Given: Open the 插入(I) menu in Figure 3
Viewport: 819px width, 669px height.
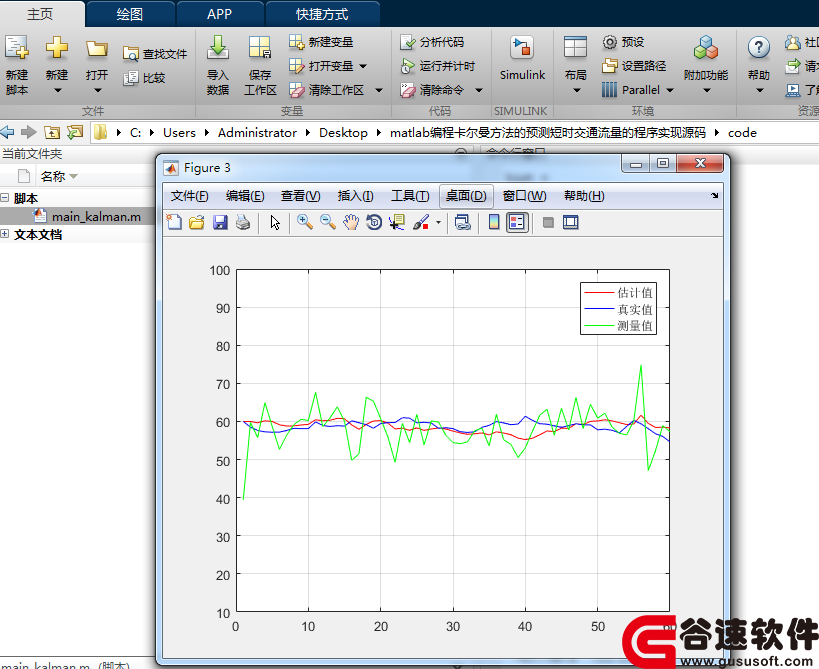Looking at the screenshot, I should click(x=355, y=196).
